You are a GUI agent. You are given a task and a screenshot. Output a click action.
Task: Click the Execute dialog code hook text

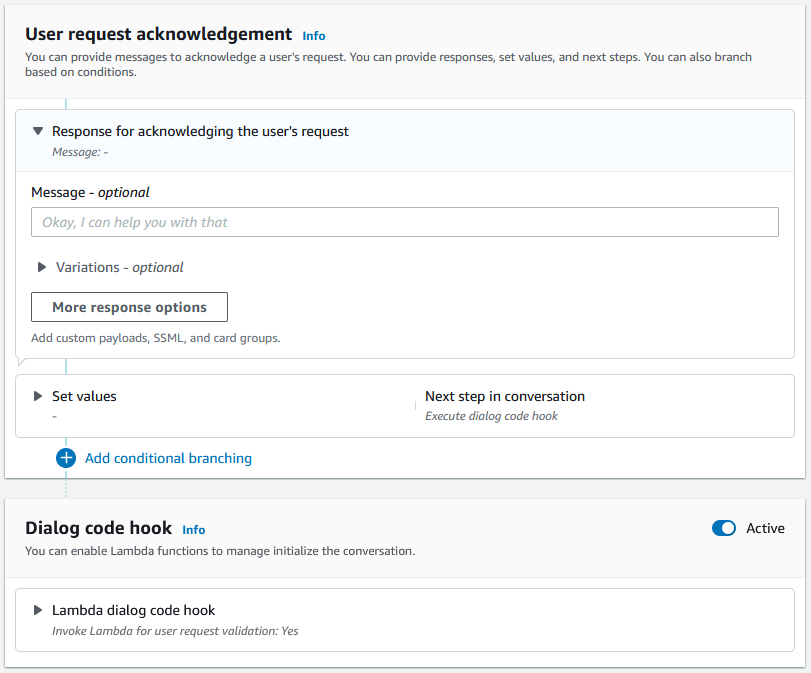[491, 416]
